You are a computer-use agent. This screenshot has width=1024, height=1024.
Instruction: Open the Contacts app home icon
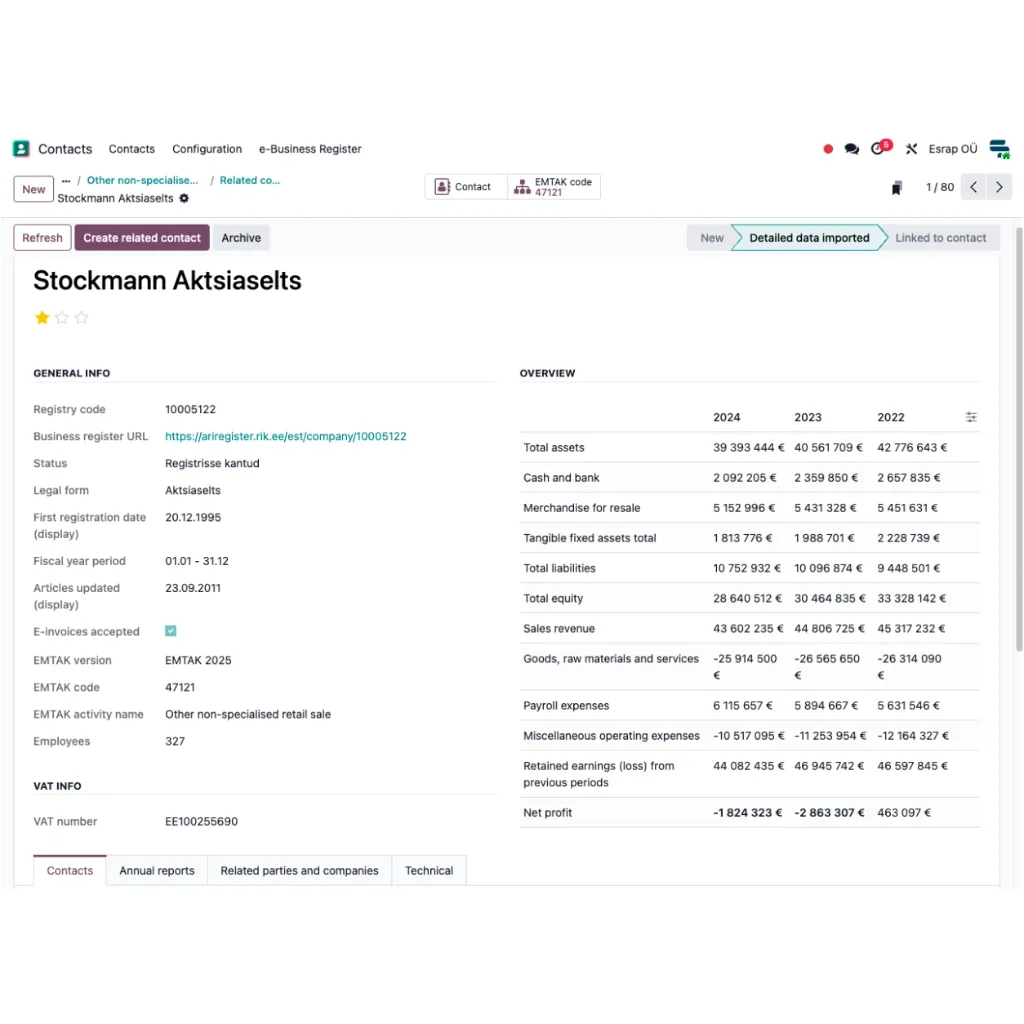tap(21, 149)
